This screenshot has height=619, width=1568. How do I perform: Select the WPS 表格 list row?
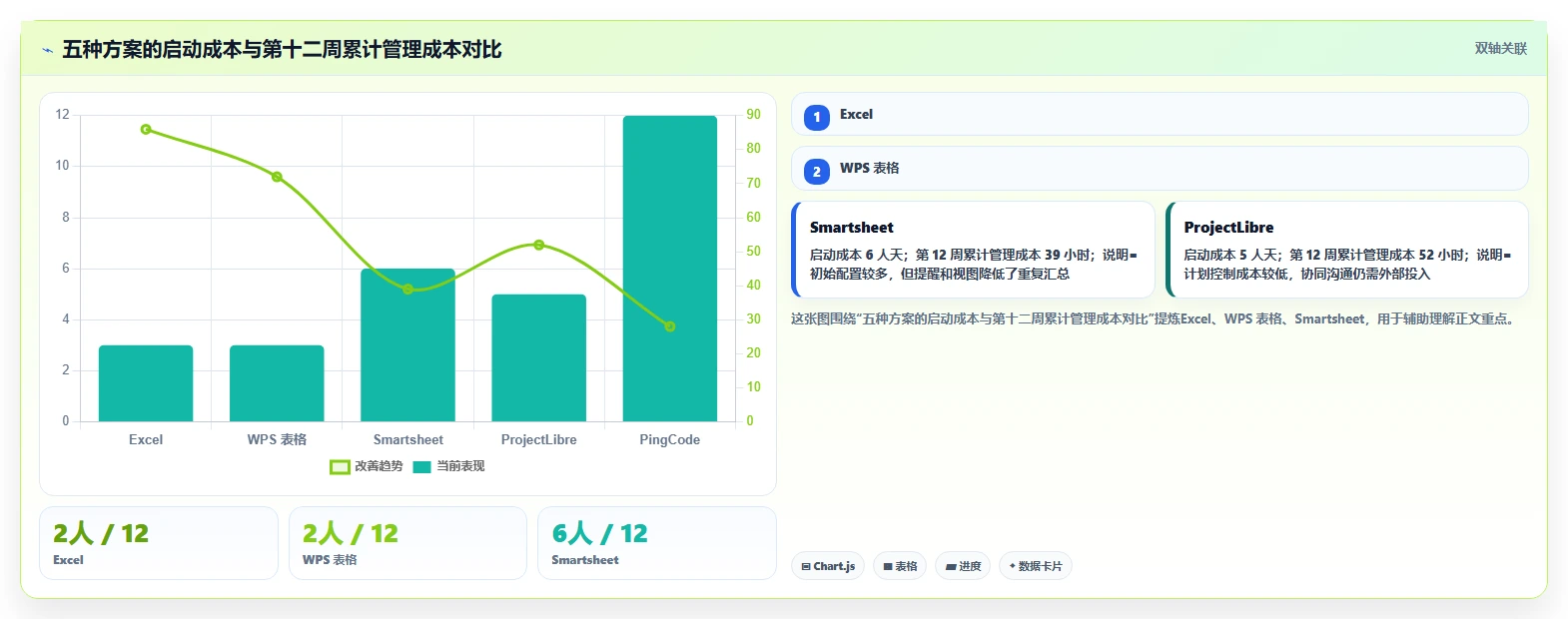coord(1160,168)
